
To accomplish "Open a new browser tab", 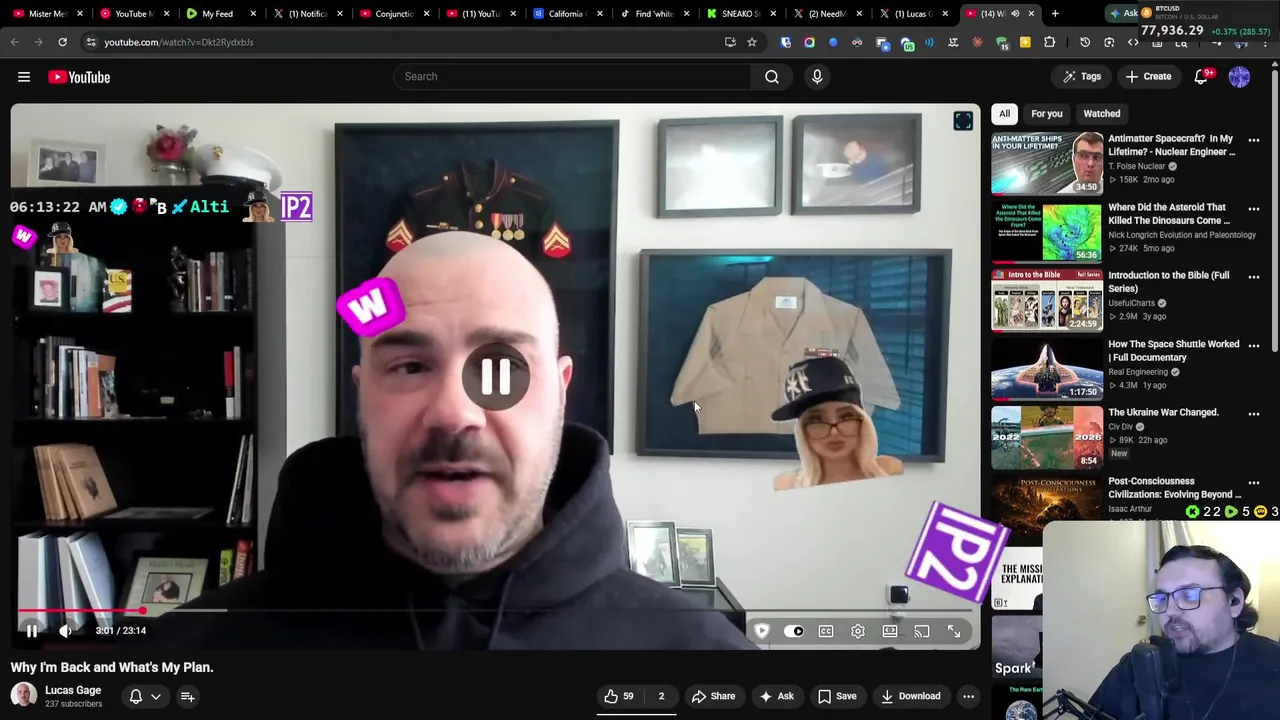I will pos(1055,14).
